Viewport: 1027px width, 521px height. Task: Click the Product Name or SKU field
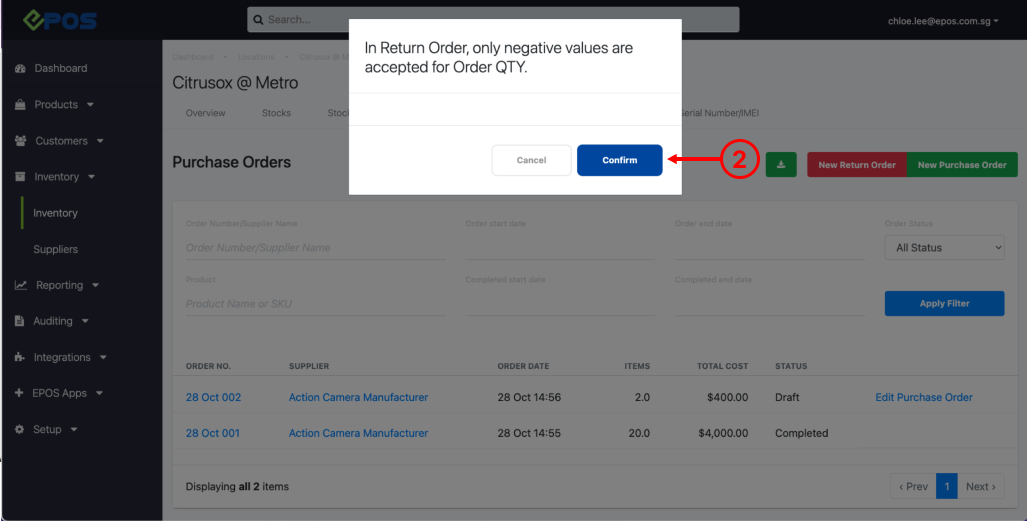click(315, 303)
